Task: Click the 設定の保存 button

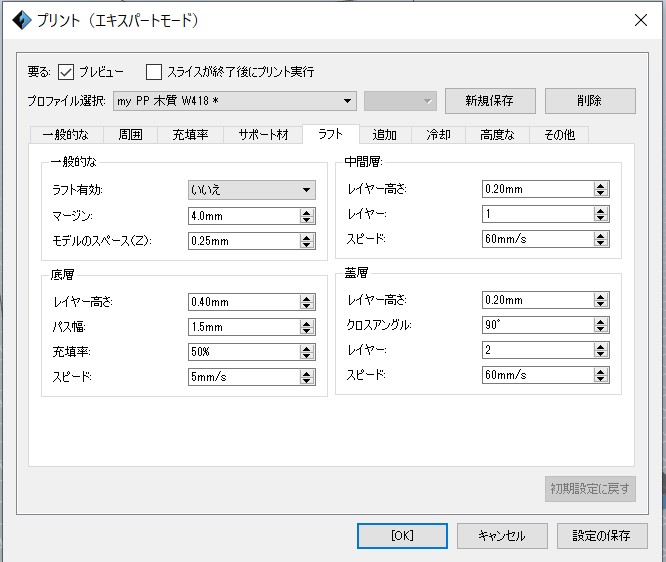Action: coord(602,536)
